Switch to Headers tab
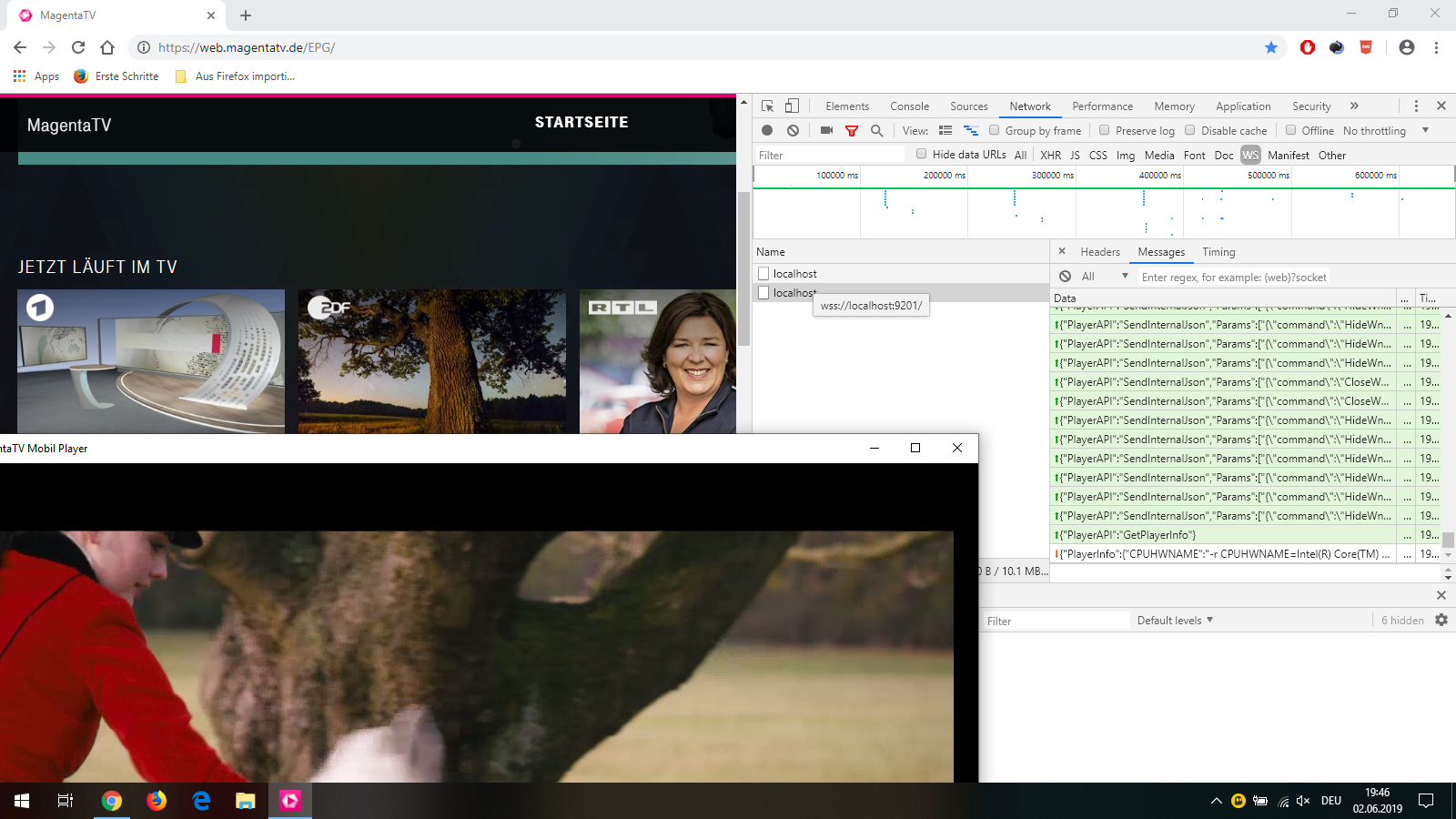The width and height of the screenshot is (1456, 819). [1100, 251]
